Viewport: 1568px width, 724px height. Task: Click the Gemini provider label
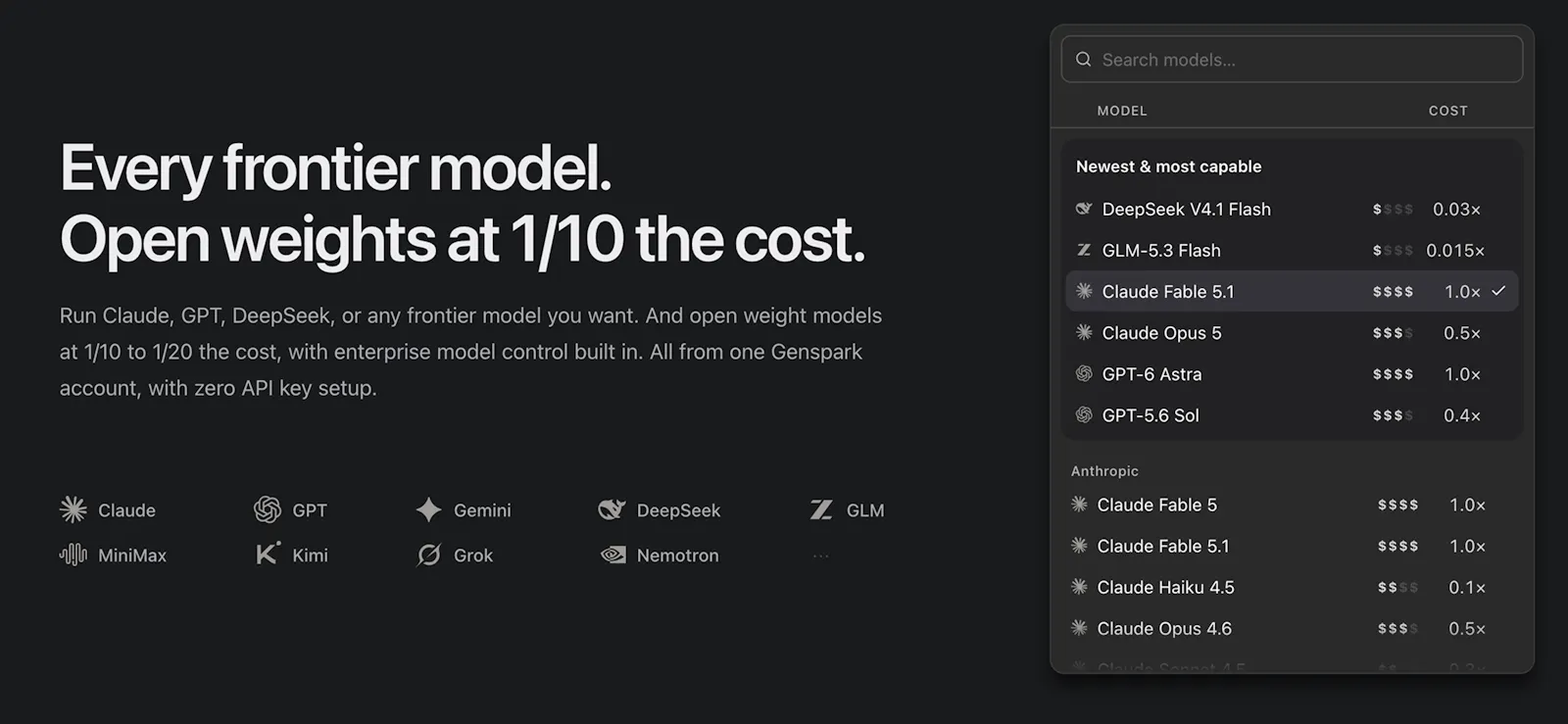[x=482, y=510]
